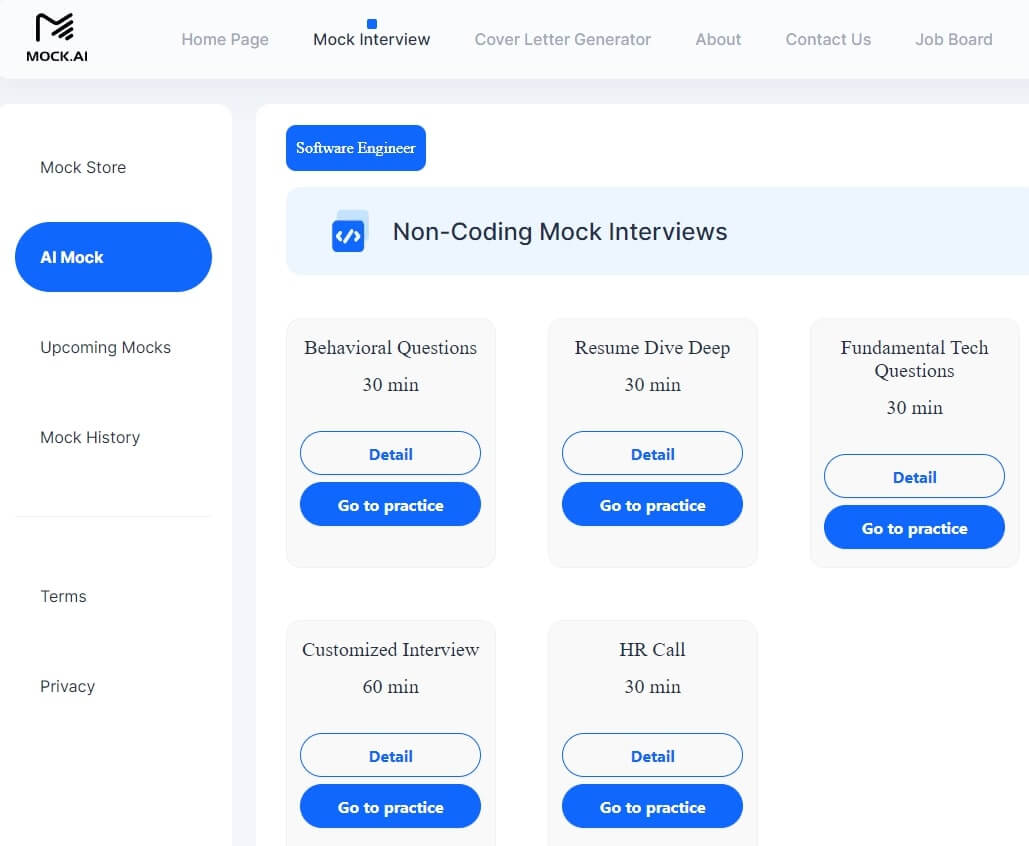Open the Contact Us page

pyautogui.click(x=828, y=40)
